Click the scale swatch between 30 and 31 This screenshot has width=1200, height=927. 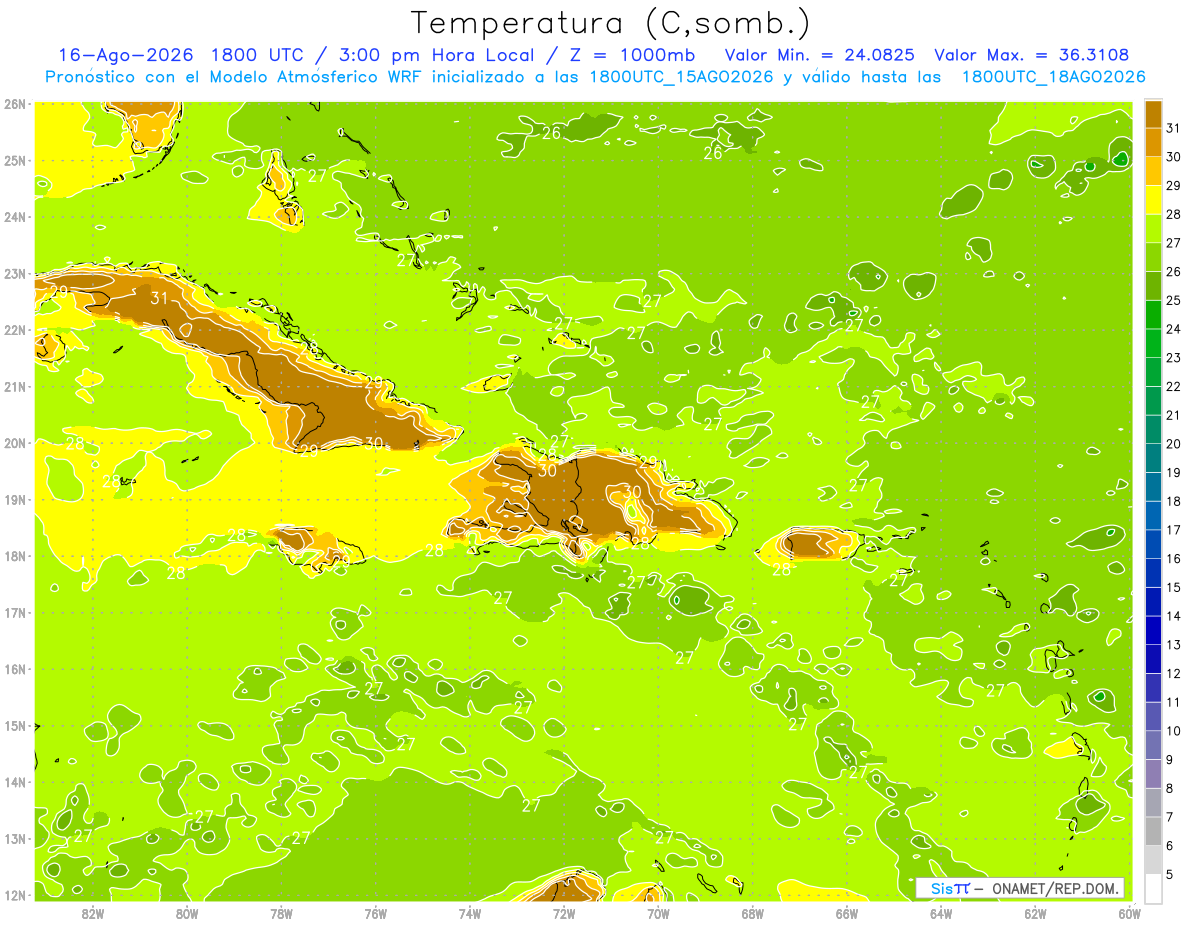pos(1153,142)
